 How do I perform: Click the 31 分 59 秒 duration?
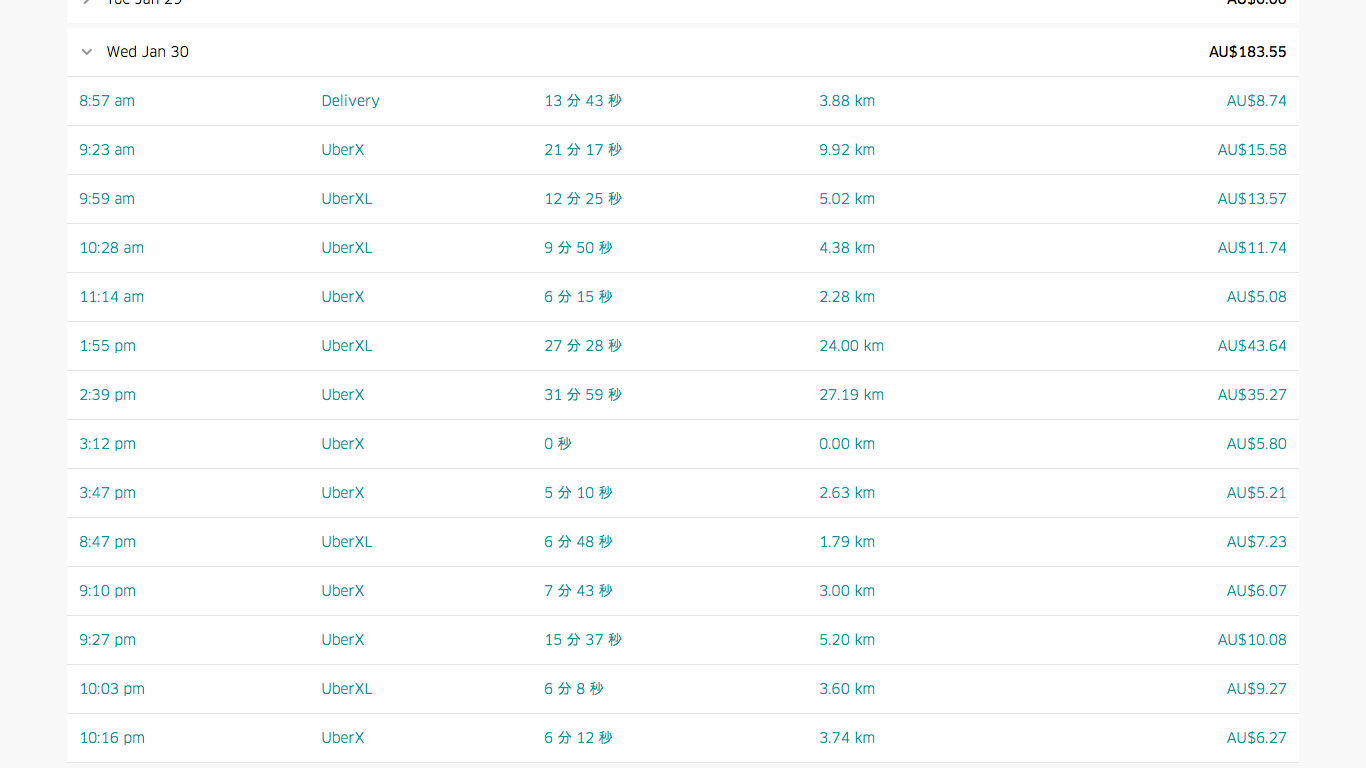tap(583, 395)
